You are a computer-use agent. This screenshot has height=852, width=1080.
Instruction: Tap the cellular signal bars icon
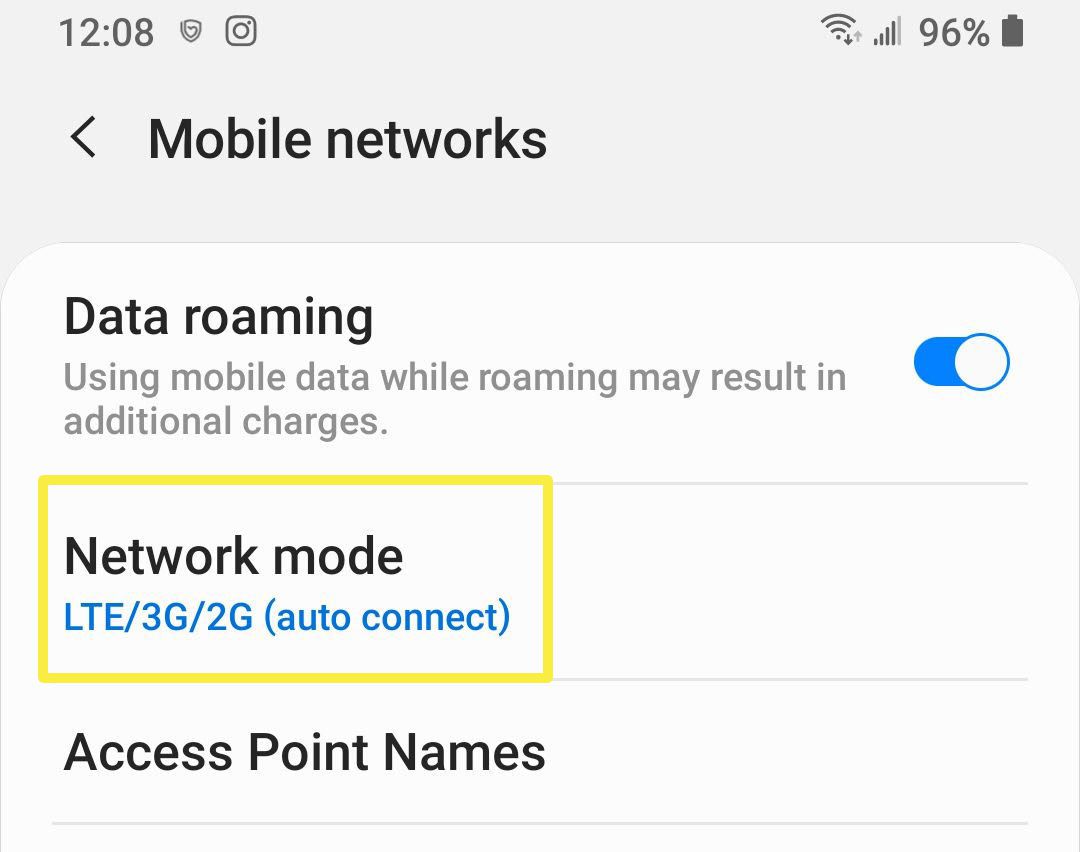tap(887, 32)
